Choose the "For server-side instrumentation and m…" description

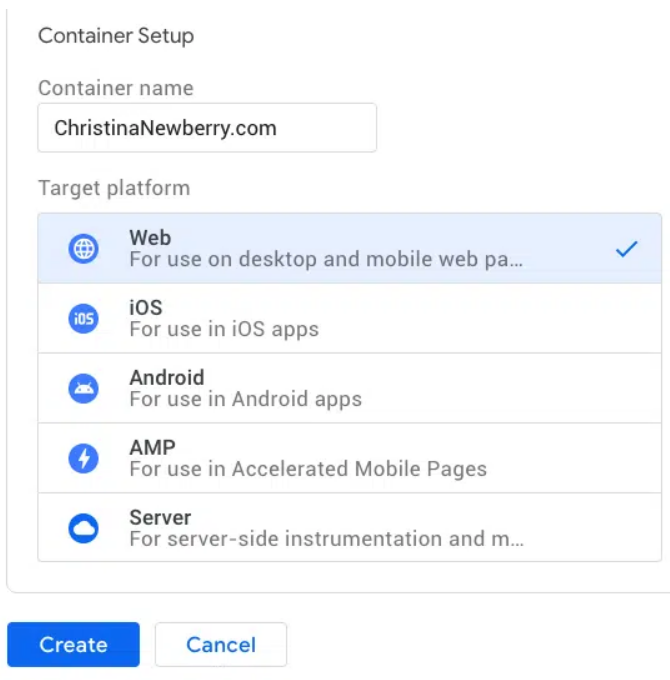point(327,539)
